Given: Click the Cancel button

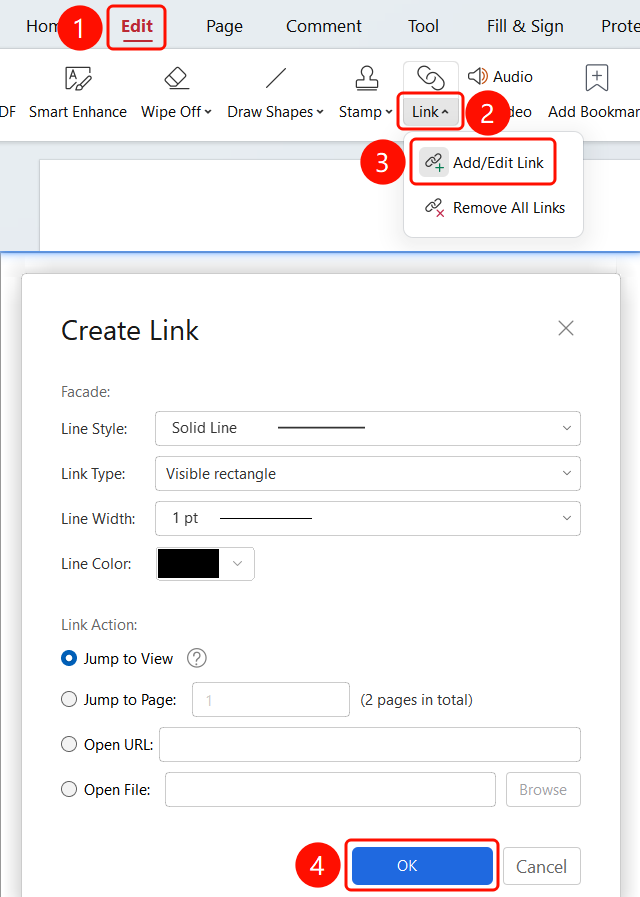Looking at the screenshot, I should coord(542,866).
